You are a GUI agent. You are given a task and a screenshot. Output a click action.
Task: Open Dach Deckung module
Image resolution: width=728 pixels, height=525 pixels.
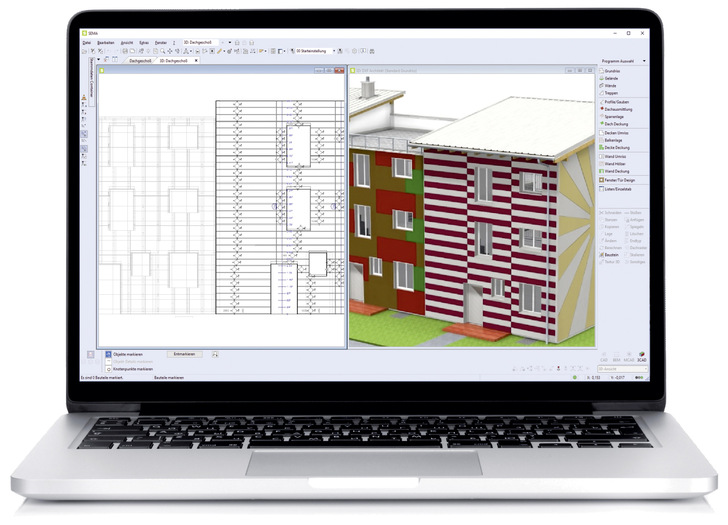tap(615, 124)
